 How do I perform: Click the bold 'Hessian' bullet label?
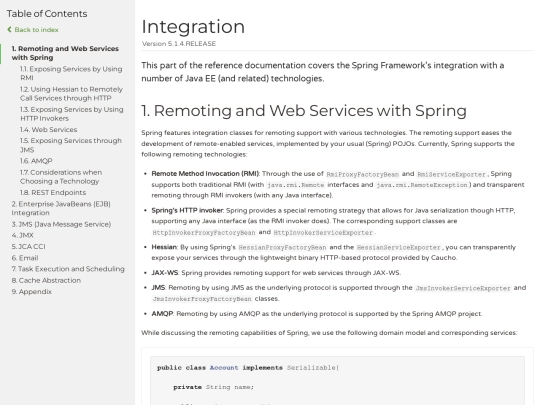coord(164,247)
